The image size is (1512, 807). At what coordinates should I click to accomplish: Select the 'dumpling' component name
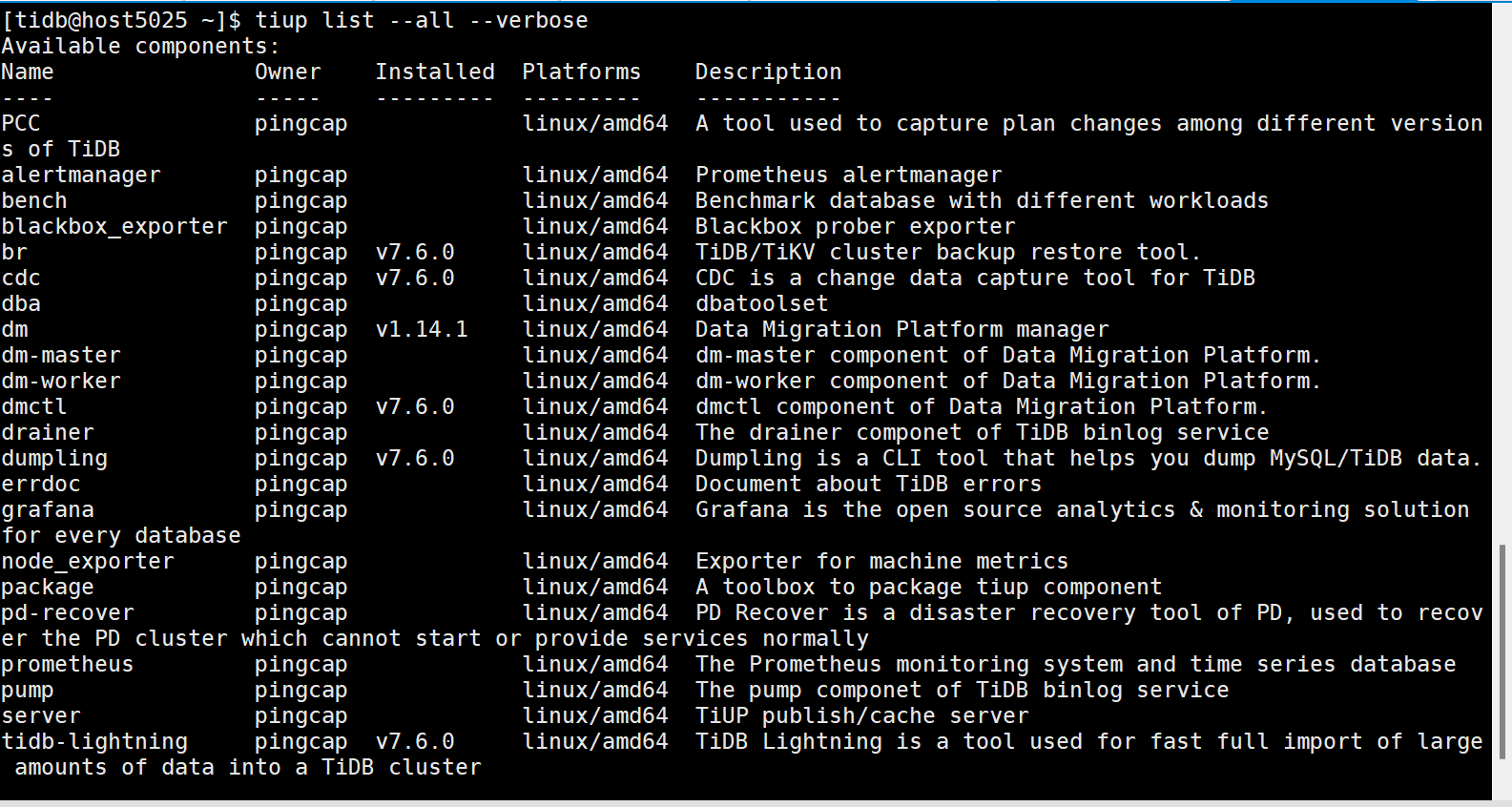pyautogui.click(x=54, y=458)
